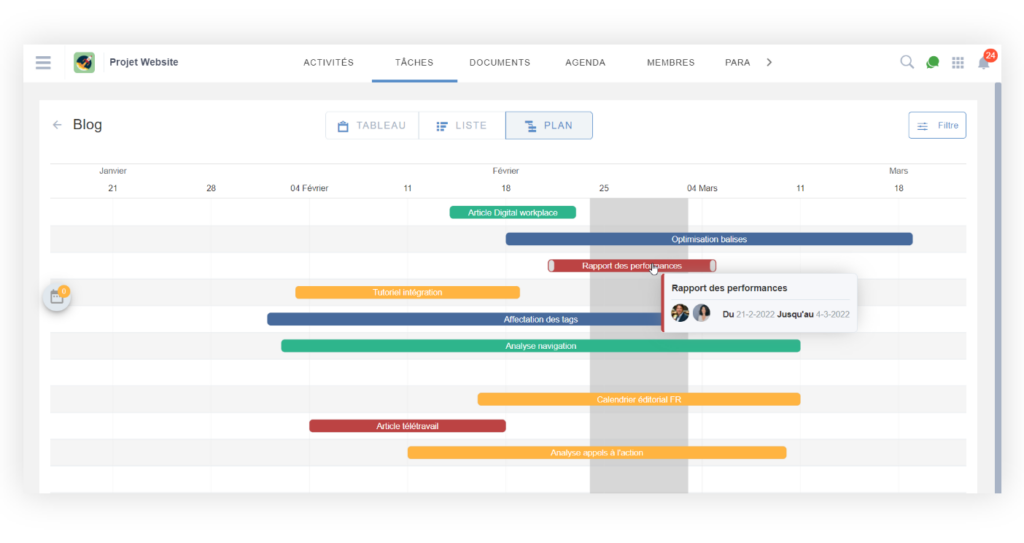Select the Calendrier éditorial FR task bar

click(639, 399)
